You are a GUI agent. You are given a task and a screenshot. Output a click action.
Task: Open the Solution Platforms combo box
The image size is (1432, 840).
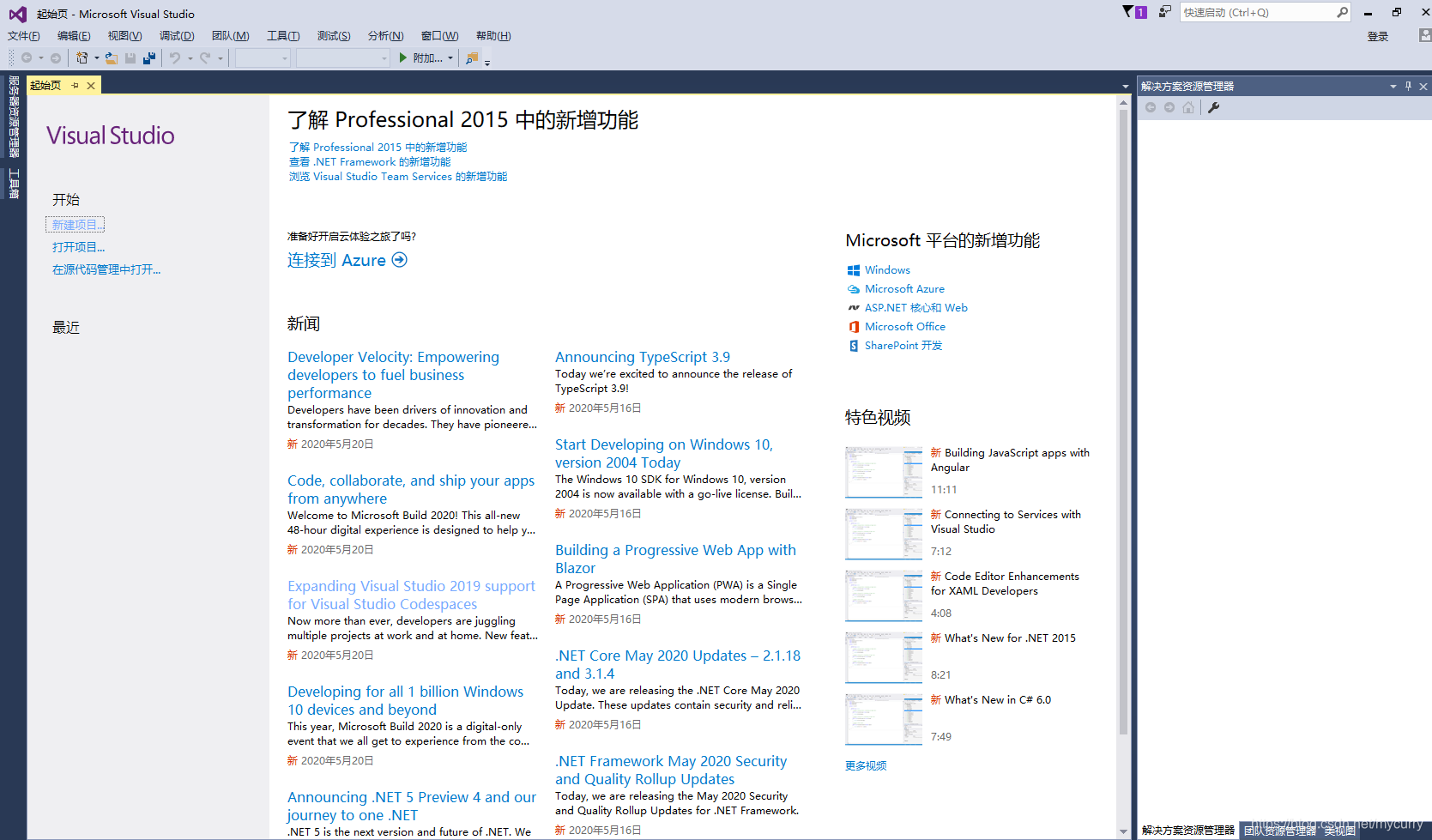click(342, 57)
